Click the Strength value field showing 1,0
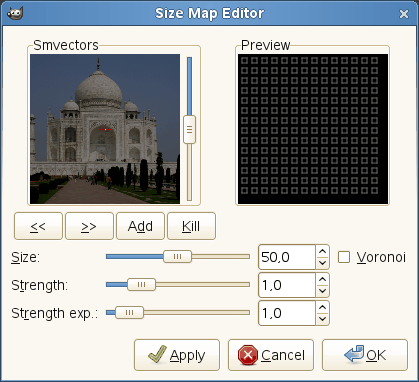Screen dimensions: 419x382 tap(287, 285)
